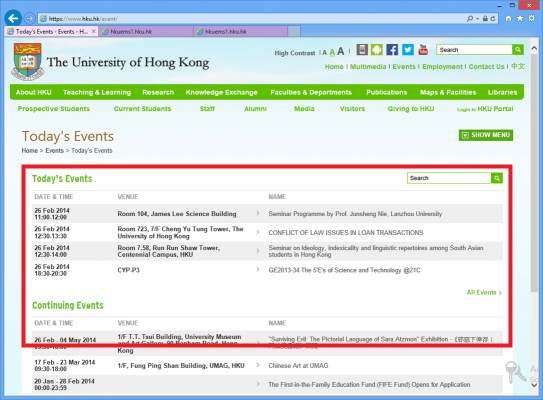Open Libraries menu
The width and height of the screenshot is (543, 400).
tap(502, 92)
